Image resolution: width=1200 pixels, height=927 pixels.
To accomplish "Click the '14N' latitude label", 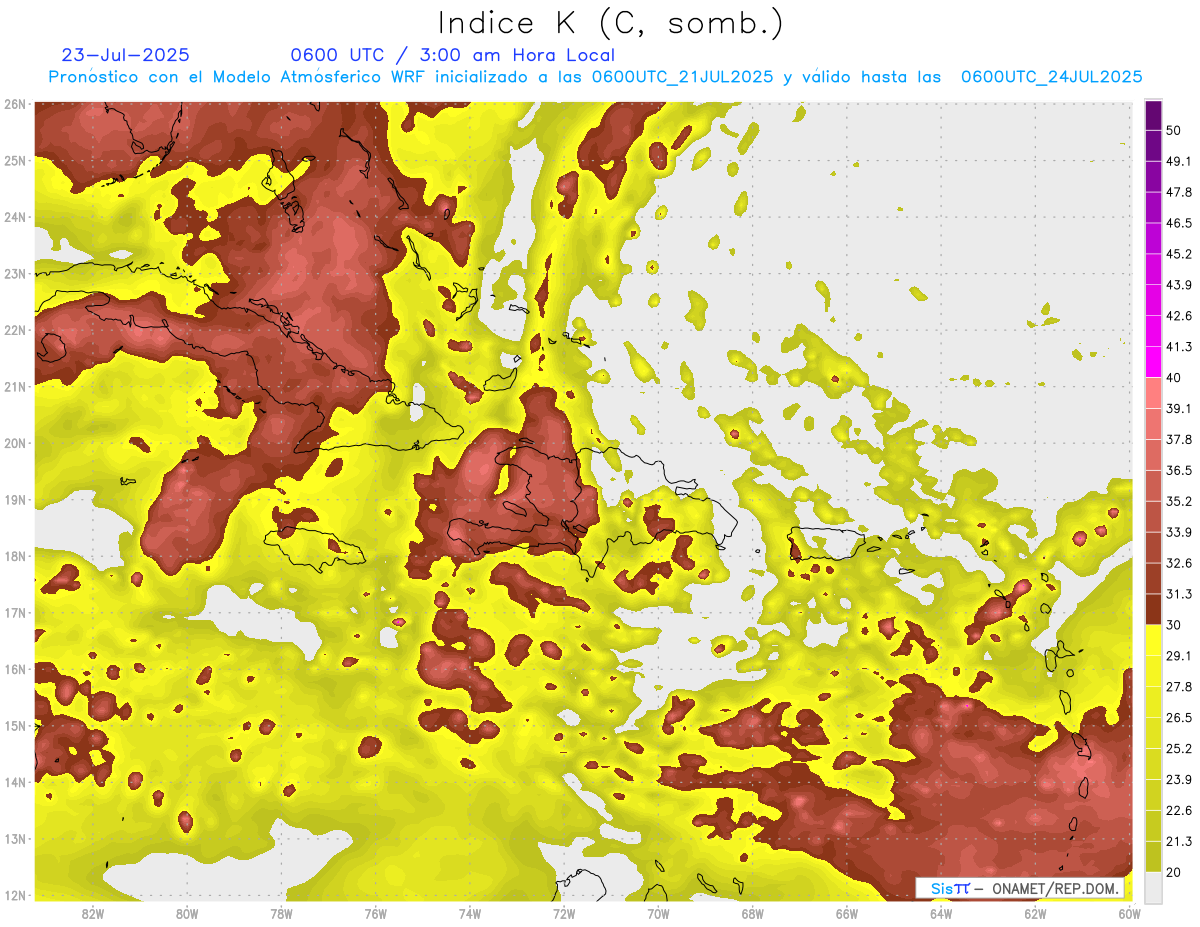I will click(15, 782).
